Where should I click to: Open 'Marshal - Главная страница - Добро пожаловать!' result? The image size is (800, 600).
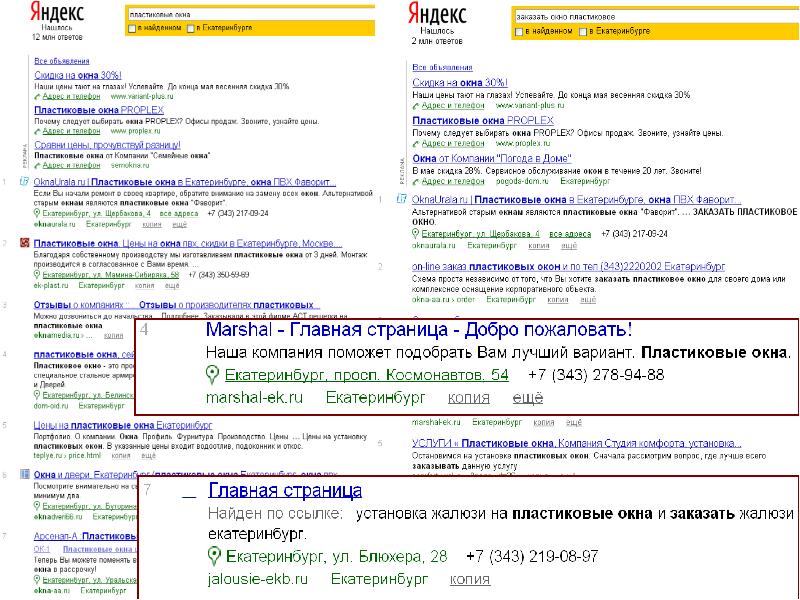[x=419, y=330]
